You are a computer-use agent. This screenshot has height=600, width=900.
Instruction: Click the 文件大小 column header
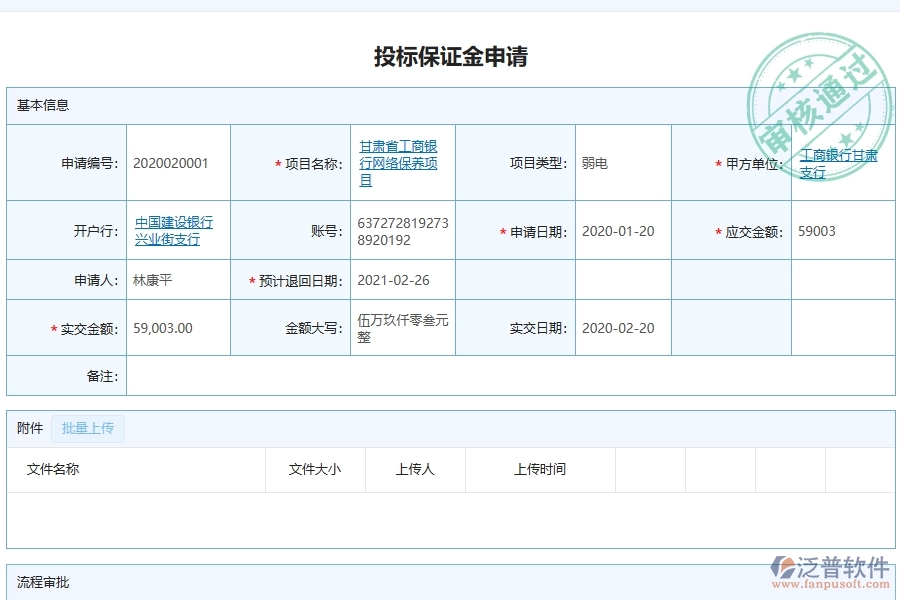pos(313,469)
